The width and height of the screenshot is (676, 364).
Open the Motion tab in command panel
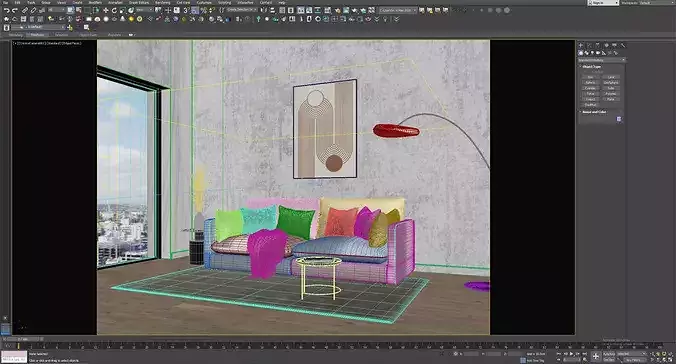606,45
